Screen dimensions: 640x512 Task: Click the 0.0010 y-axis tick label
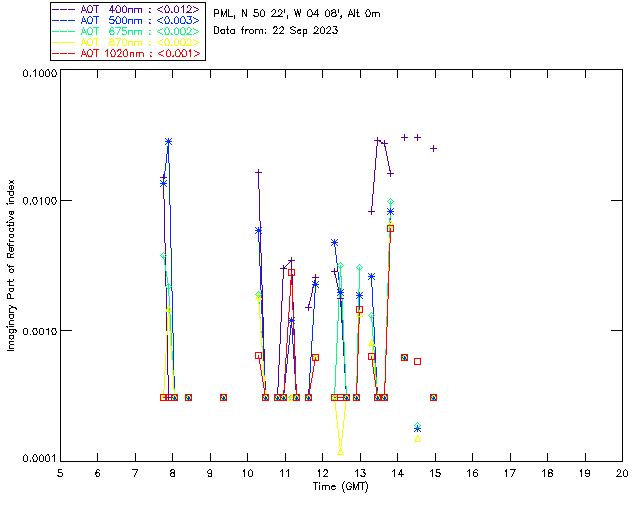(39, 331)
